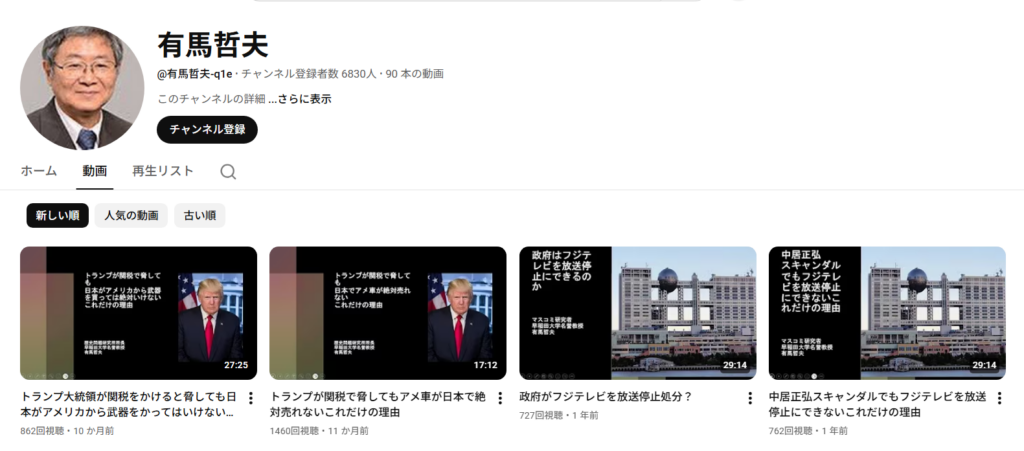Switch to the 再生リスト tab

pyautogui.click(x=163, y=171)
